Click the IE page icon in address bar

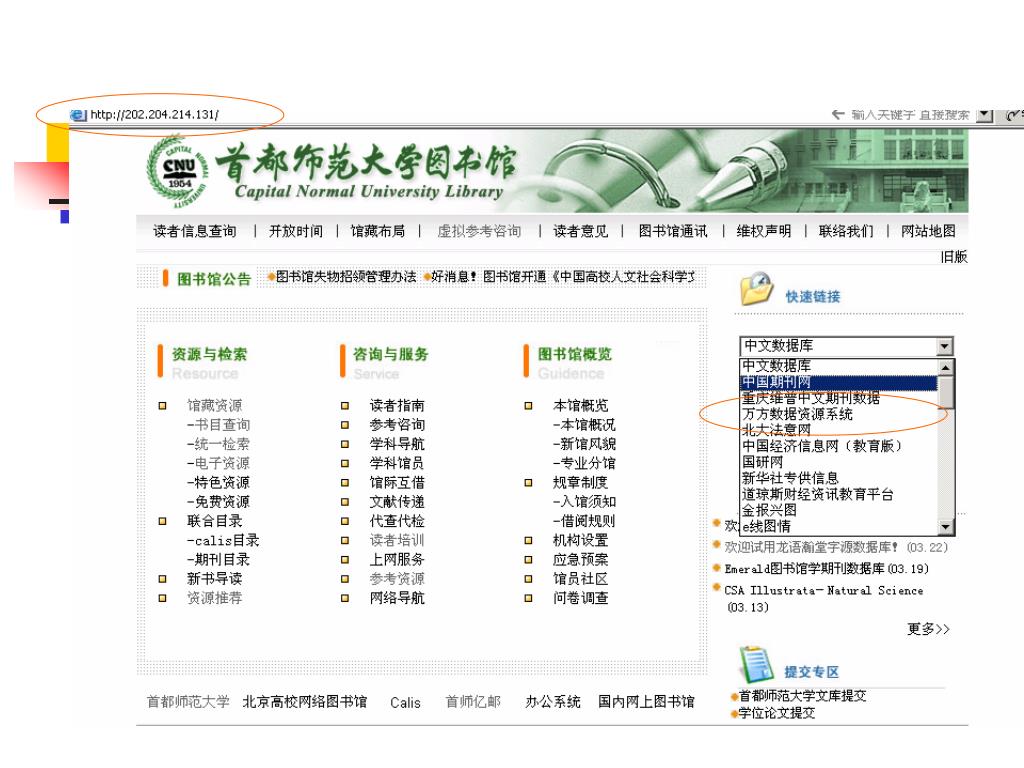tap(78, 115)
